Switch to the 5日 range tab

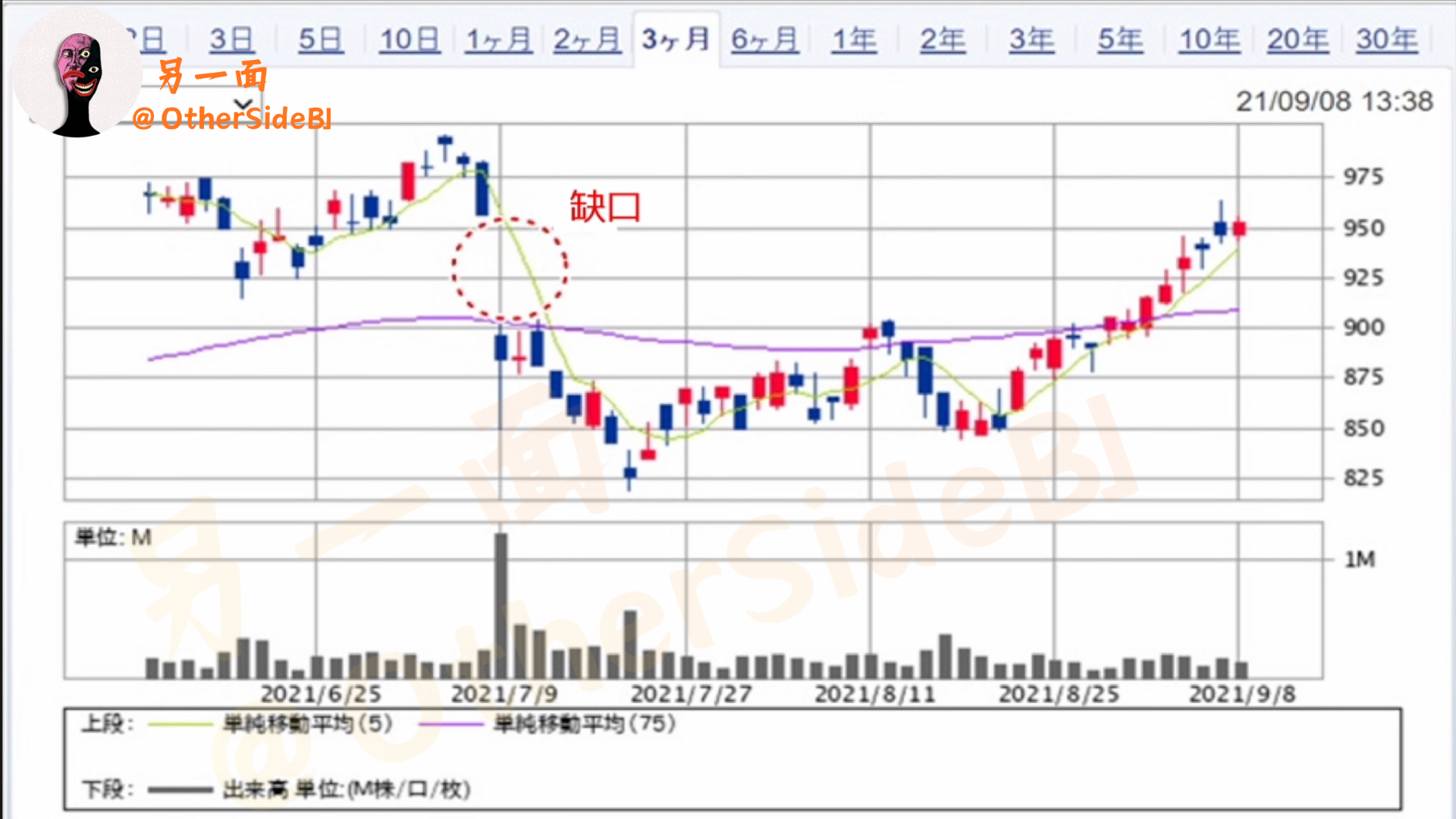click(320, 39)
